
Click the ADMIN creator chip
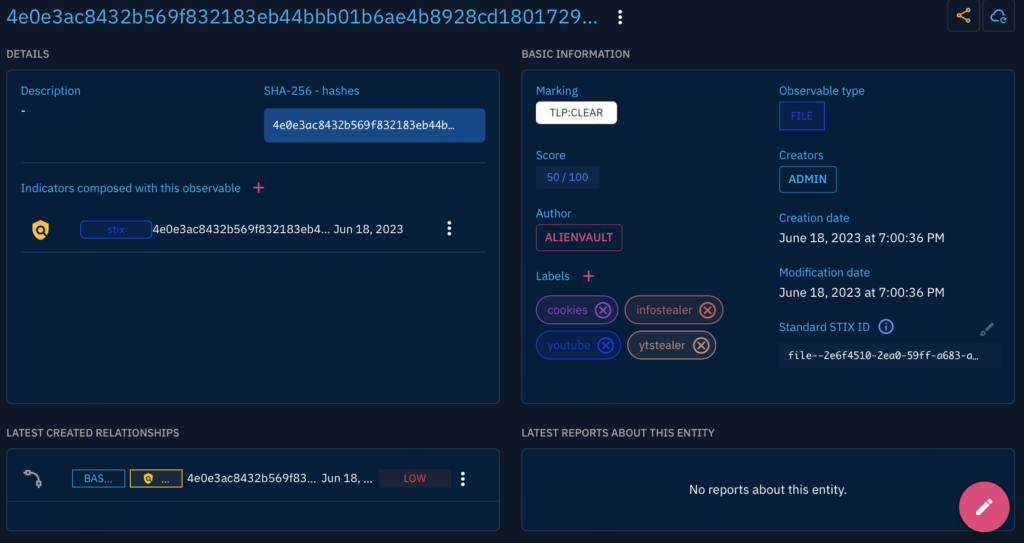(807, 179)
